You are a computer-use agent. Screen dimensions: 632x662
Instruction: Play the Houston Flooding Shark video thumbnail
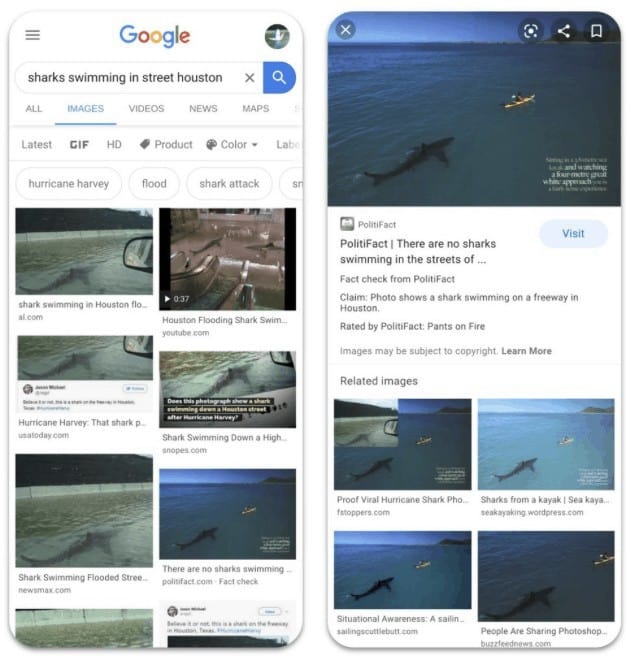(x=228, y=259)
